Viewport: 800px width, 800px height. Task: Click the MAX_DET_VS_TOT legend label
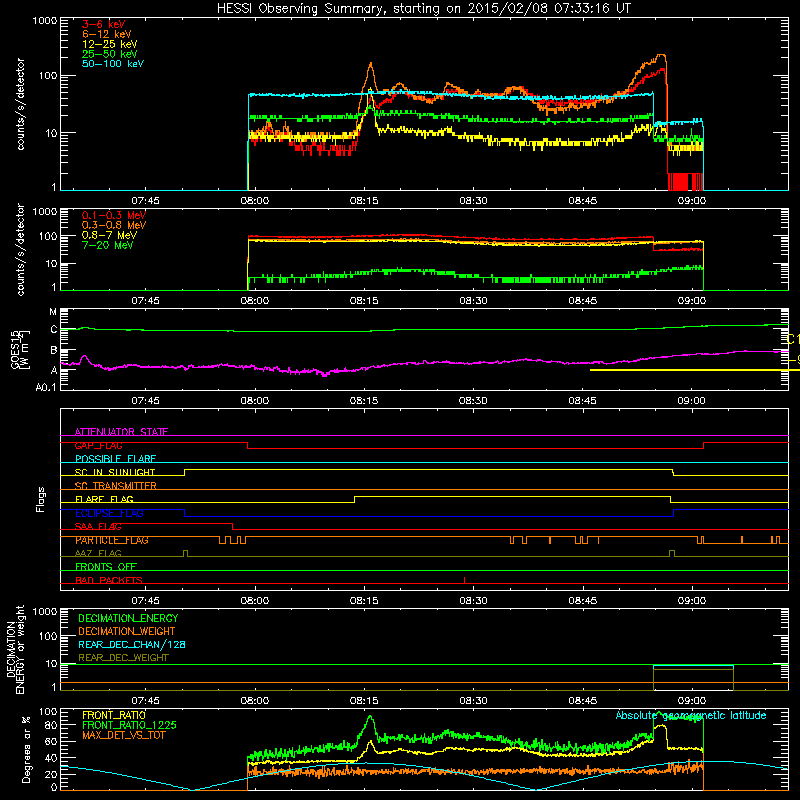pos(123,735)
